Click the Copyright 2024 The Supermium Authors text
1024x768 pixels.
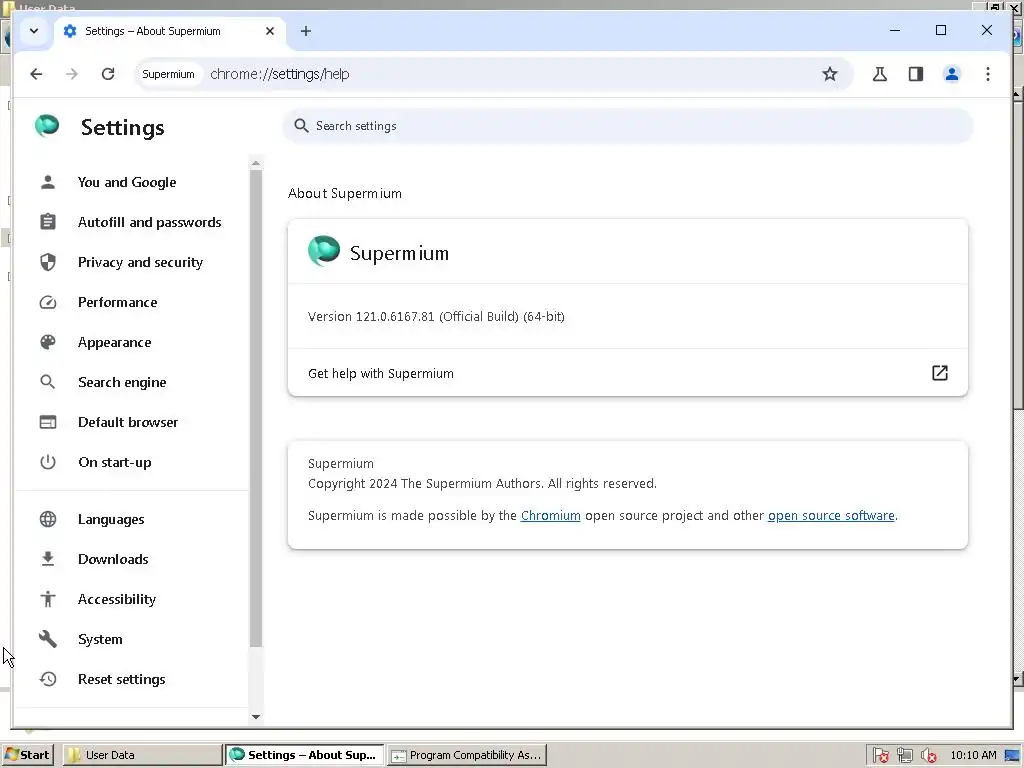(482, 484)
